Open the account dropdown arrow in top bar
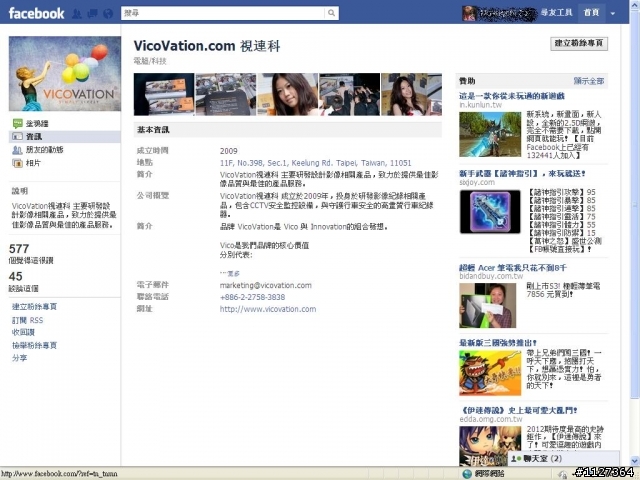Image resolution: width=640 pixels, height=480 pixels. click(613, 13)
